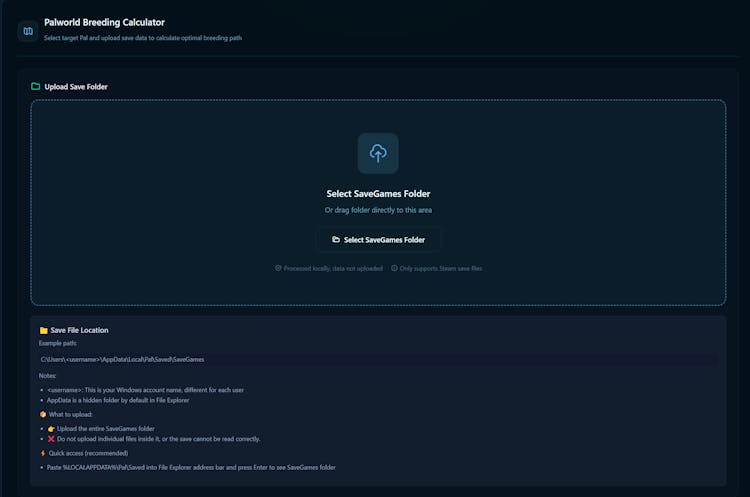750x497 pixels.
Task: Click the Palworld Breeding Calculator title
Action: pos(104,22)
